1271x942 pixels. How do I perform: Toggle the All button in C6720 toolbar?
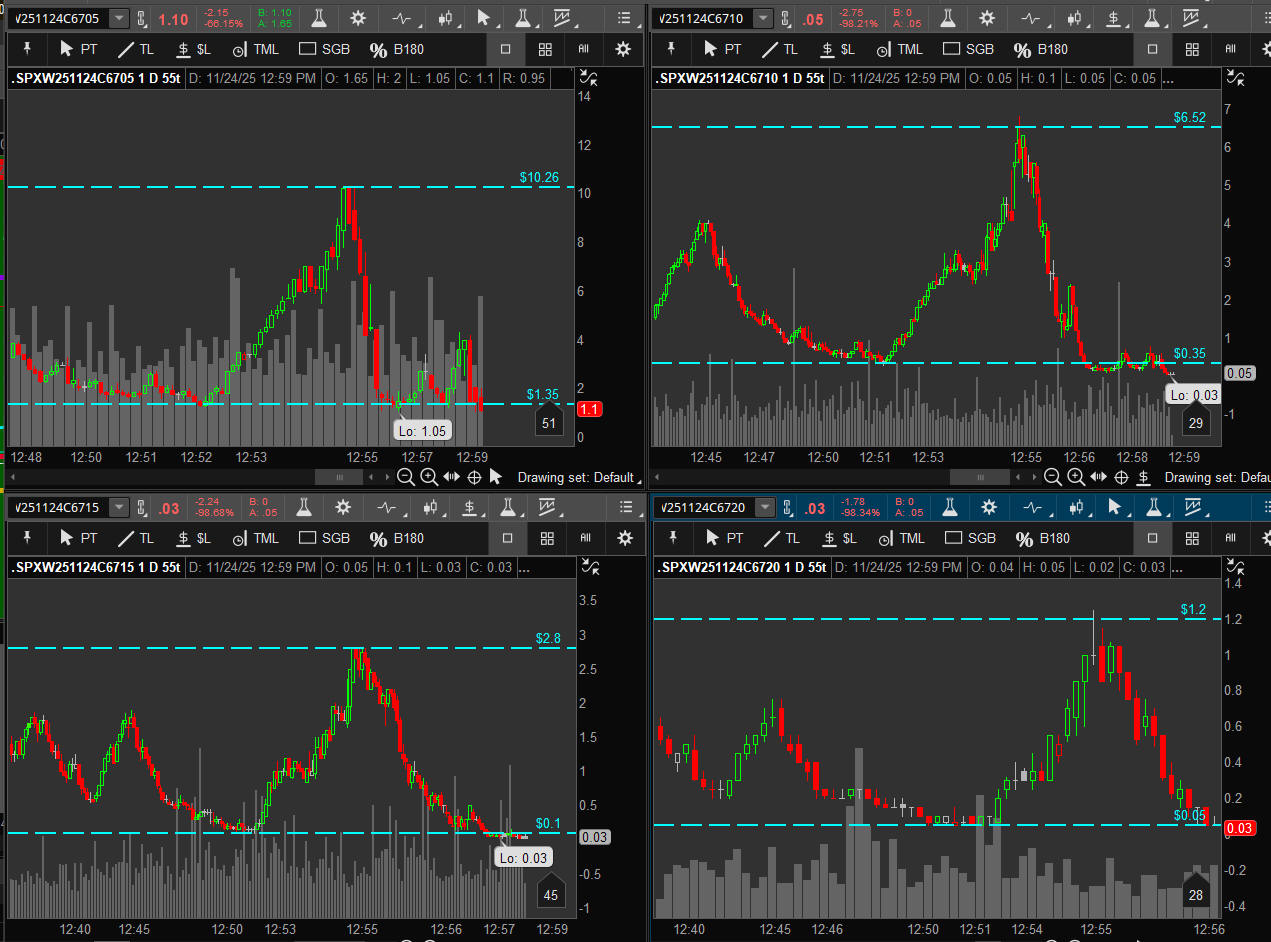click(1232, 538)
